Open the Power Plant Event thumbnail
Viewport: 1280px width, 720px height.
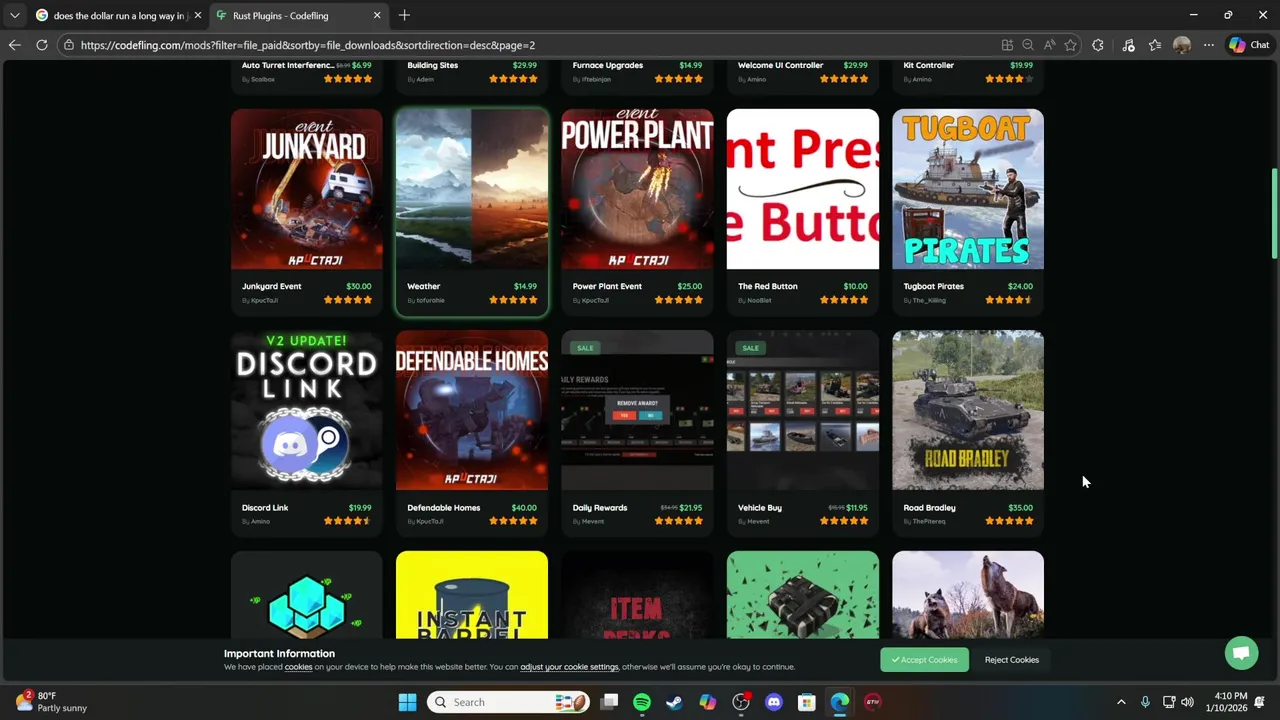637,189
